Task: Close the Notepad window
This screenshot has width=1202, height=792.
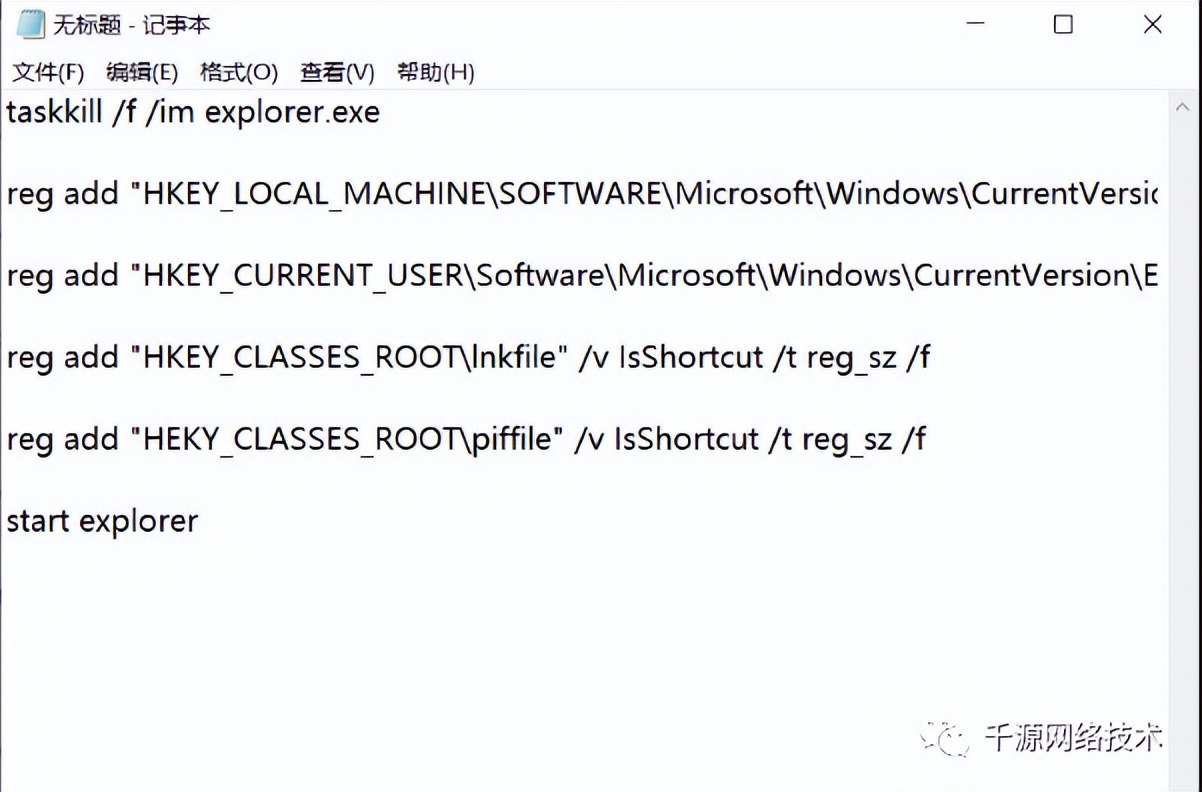Action: point(1152,22)
